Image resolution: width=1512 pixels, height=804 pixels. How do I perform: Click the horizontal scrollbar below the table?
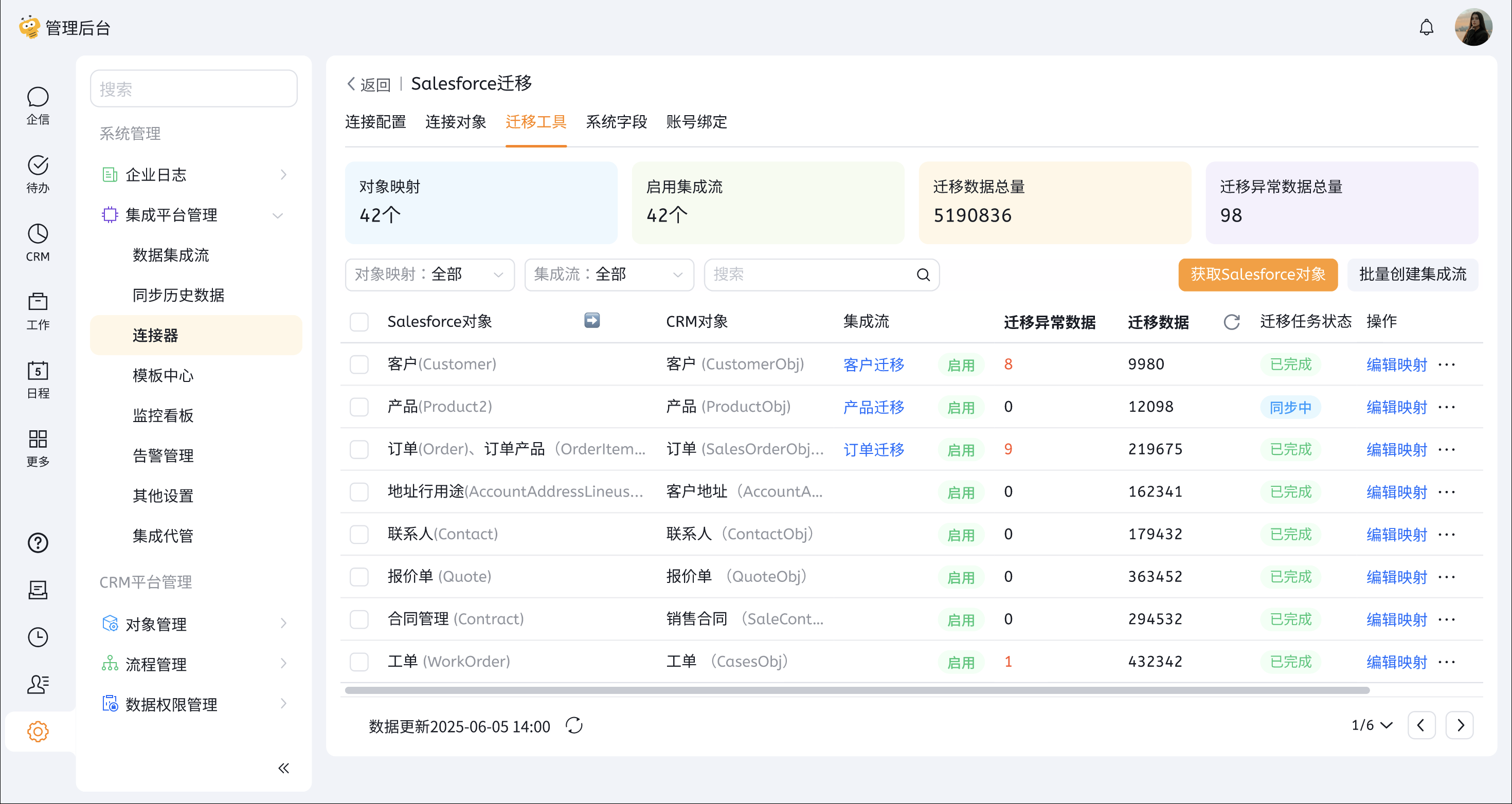[857, 690]
